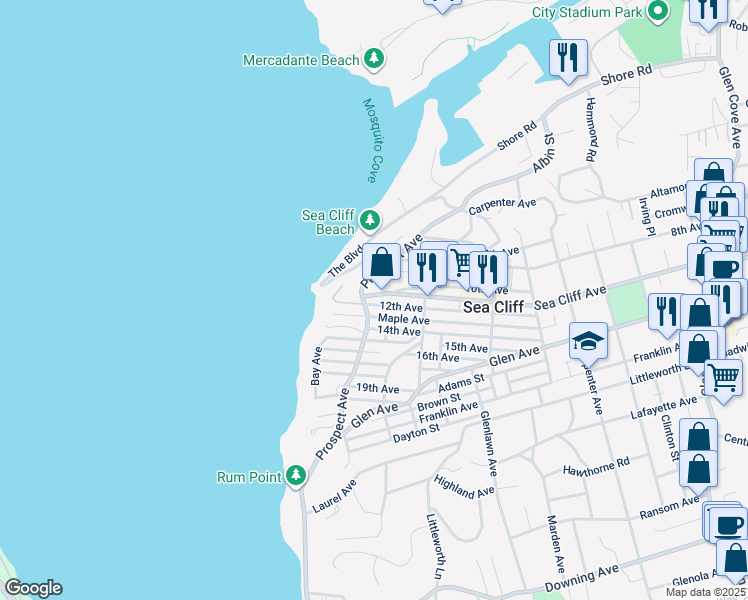Select the The Blvd street label
This screenshot has width=748, height=600.
[x=345, y=260]
